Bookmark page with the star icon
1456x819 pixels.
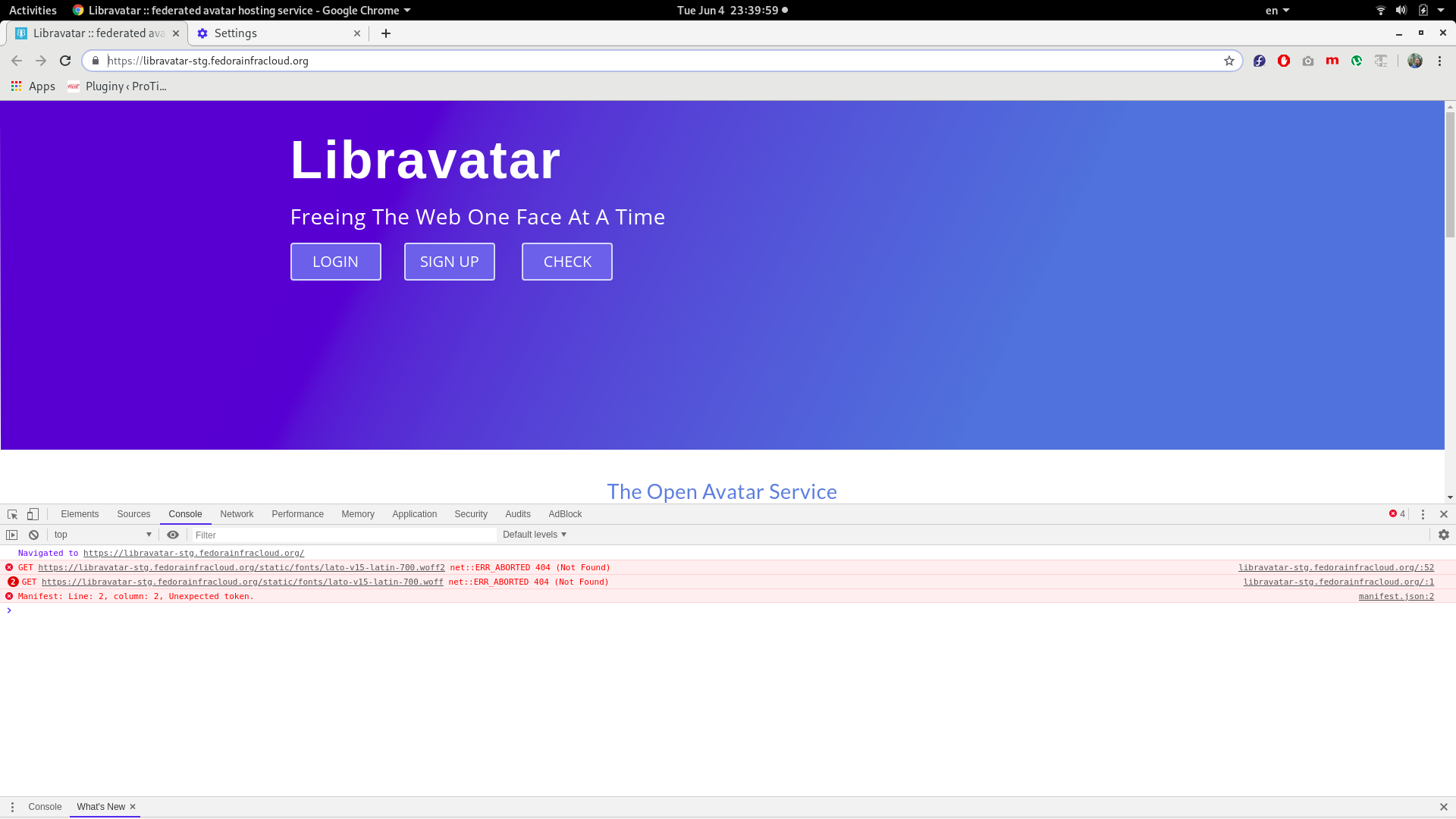click(1228, 61)
